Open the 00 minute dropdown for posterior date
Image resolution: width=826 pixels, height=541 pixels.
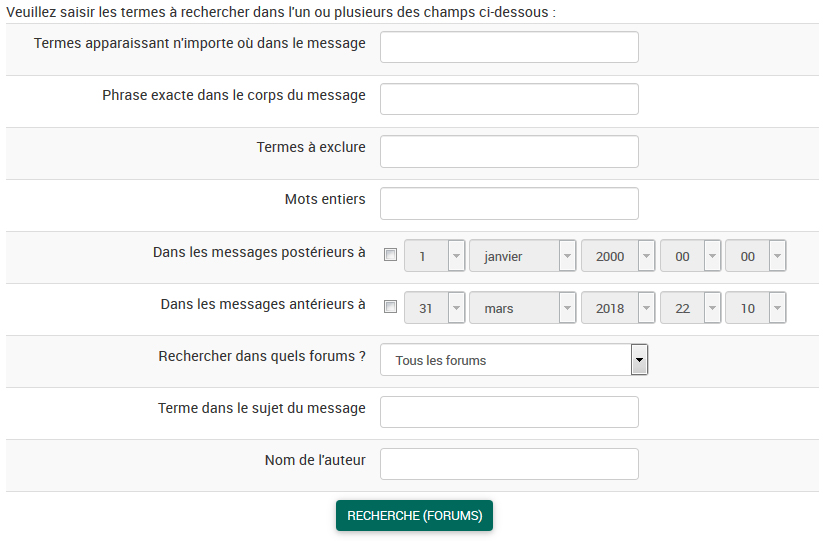[x=755, y=256]
